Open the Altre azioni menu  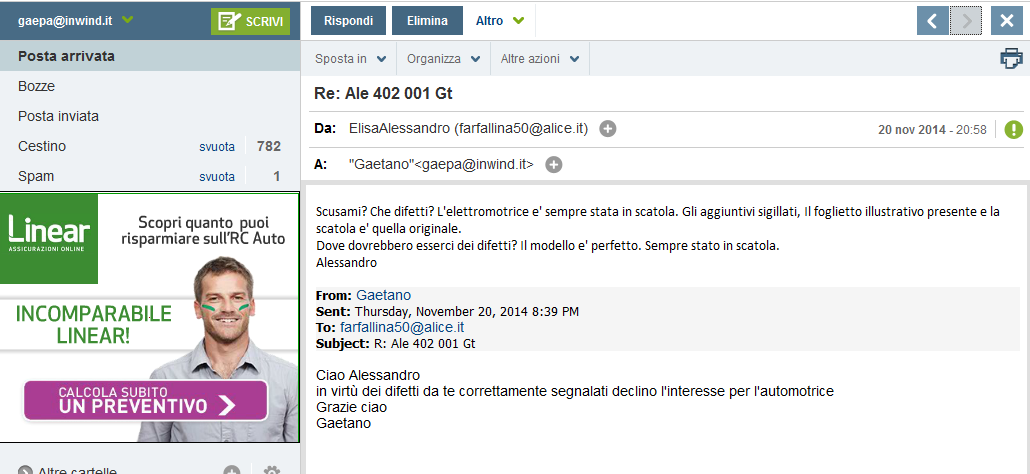click(x=539, y=59)
